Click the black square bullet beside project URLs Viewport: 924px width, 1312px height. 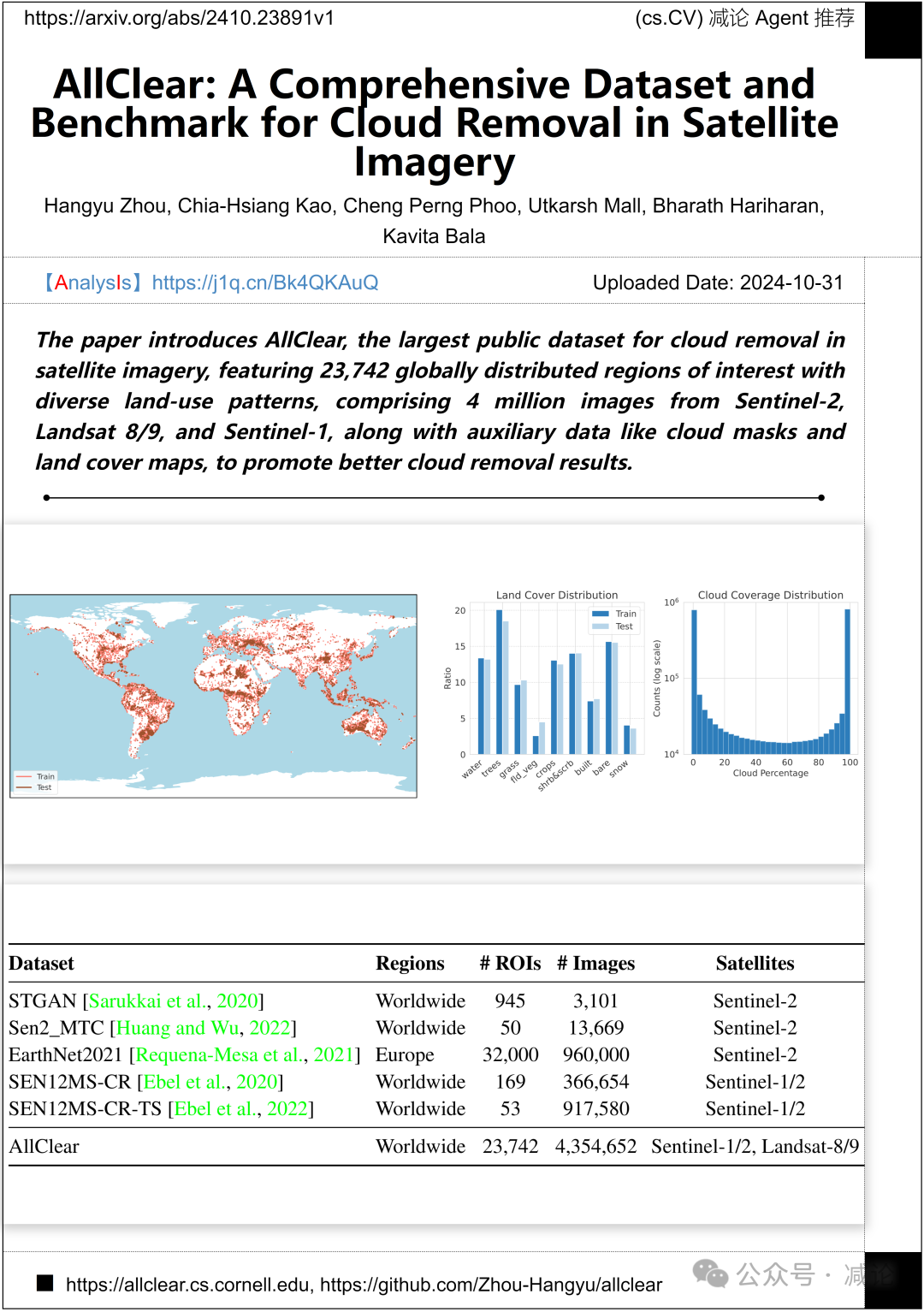pos(45,1283)
